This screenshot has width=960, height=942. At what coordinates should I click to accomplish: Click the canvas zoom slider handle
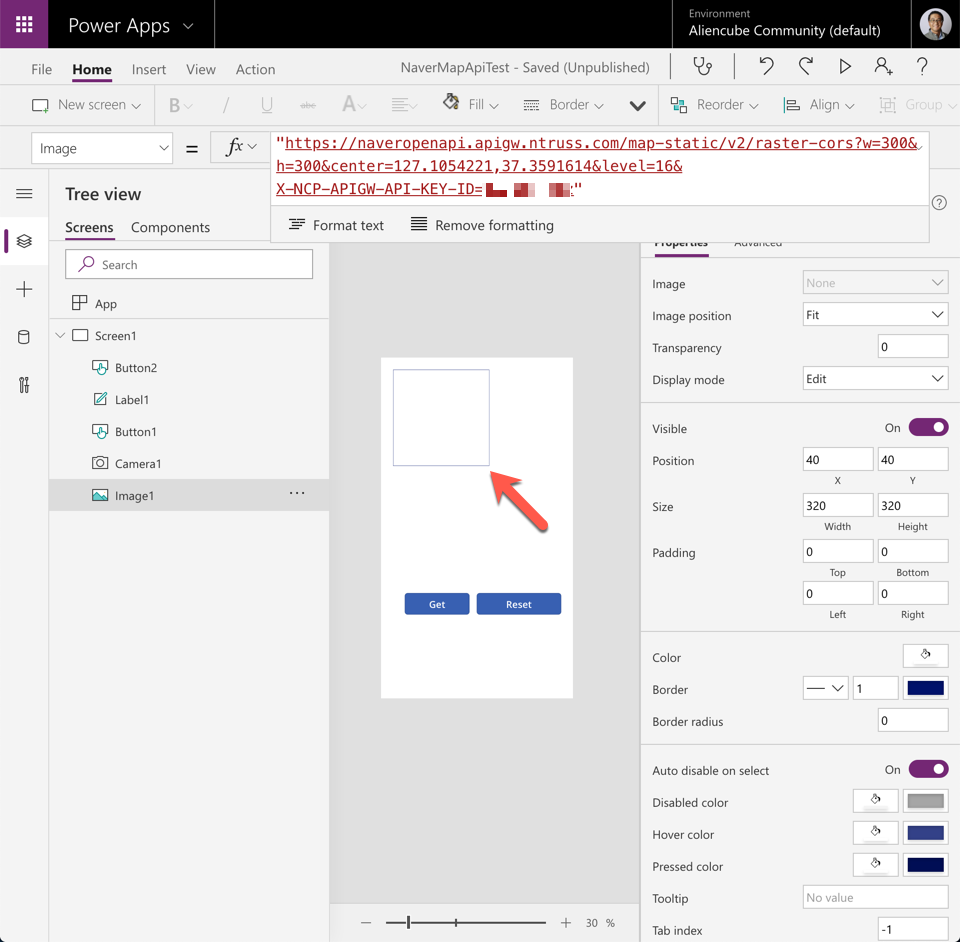click(x=408, y=922)
